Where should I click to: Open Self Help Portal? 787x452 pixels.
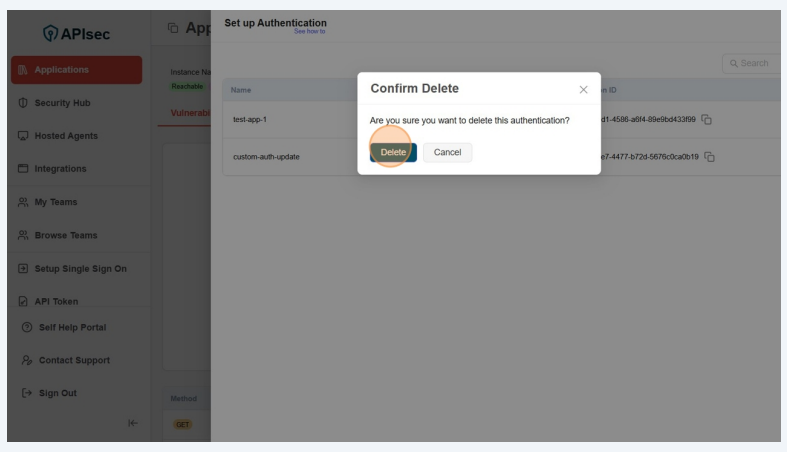pos(72,328)
